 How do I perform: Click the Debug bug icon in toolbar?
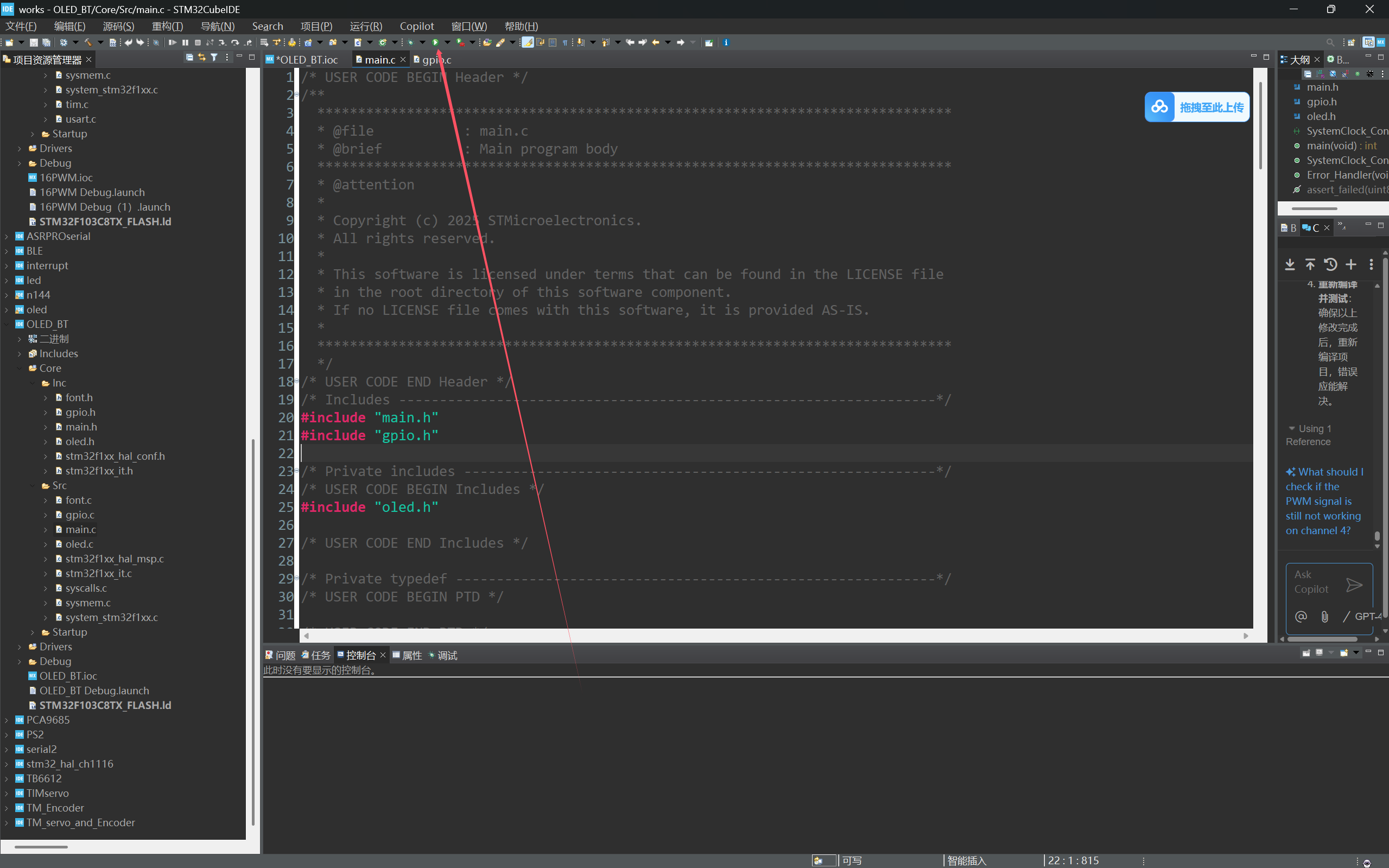tap(410, 42)
